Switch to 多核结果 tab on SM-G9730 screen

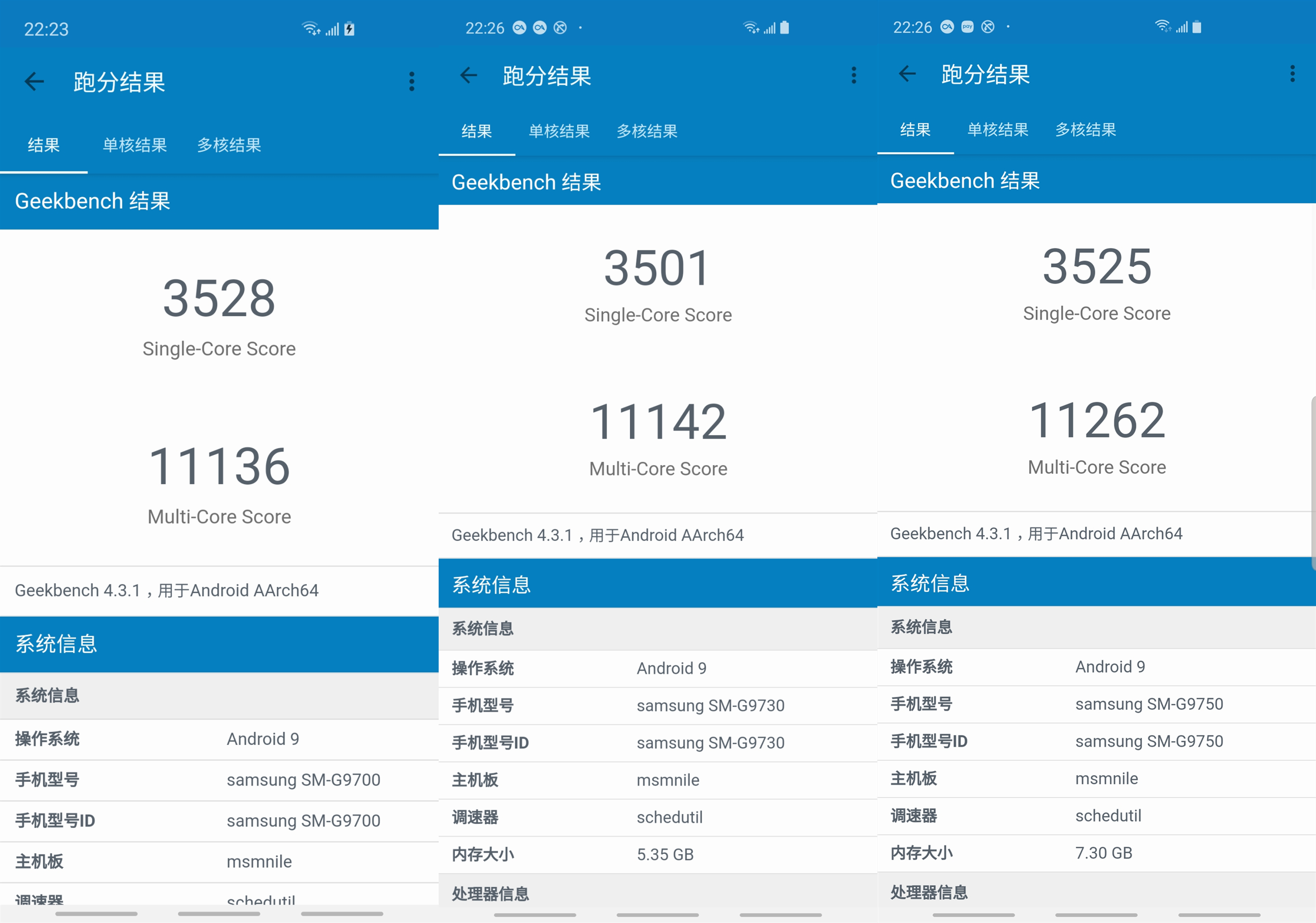coord(647,131)
